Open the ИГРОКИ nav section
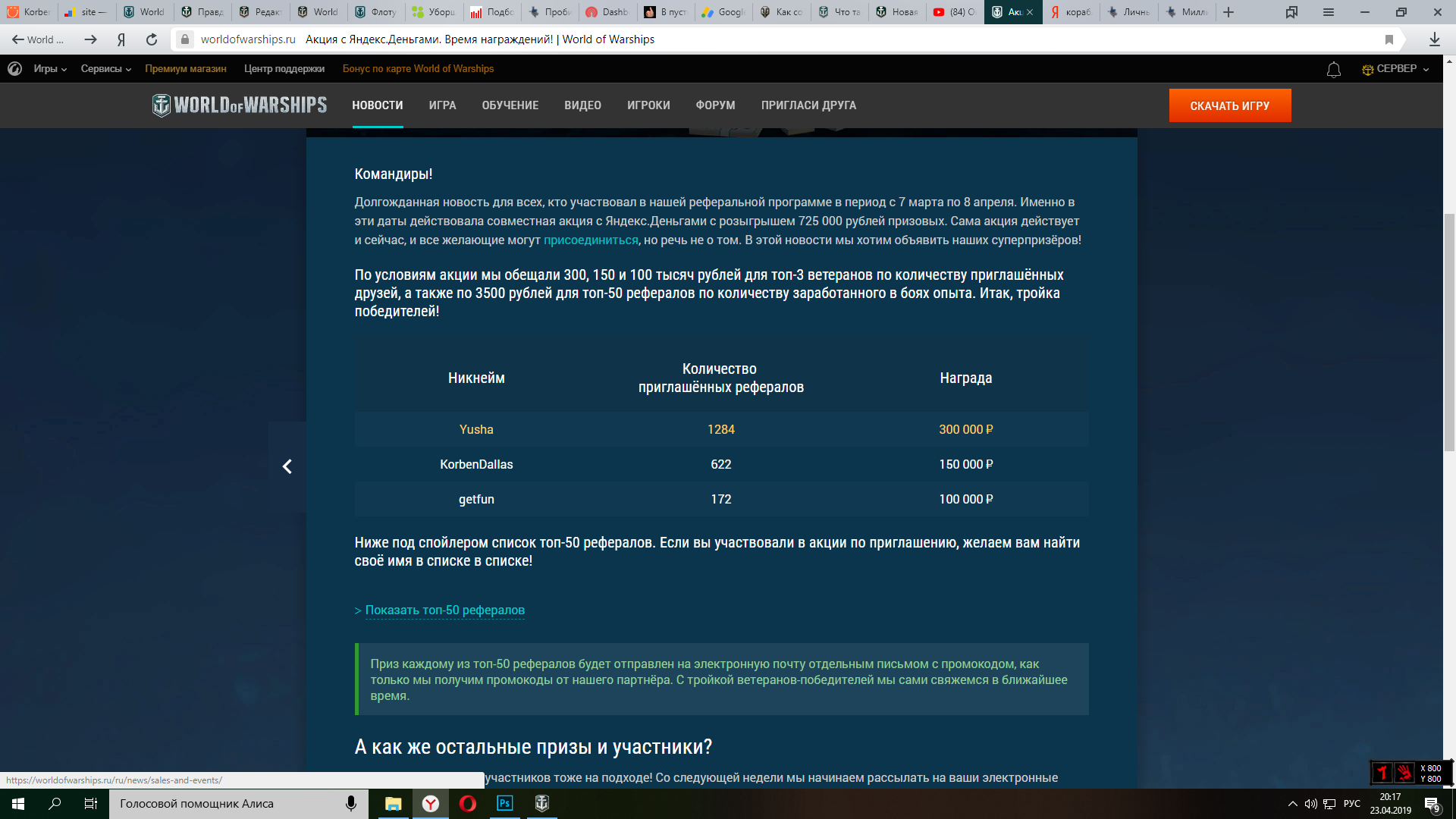The image size is (1456, 819). (x=649, y=105)
